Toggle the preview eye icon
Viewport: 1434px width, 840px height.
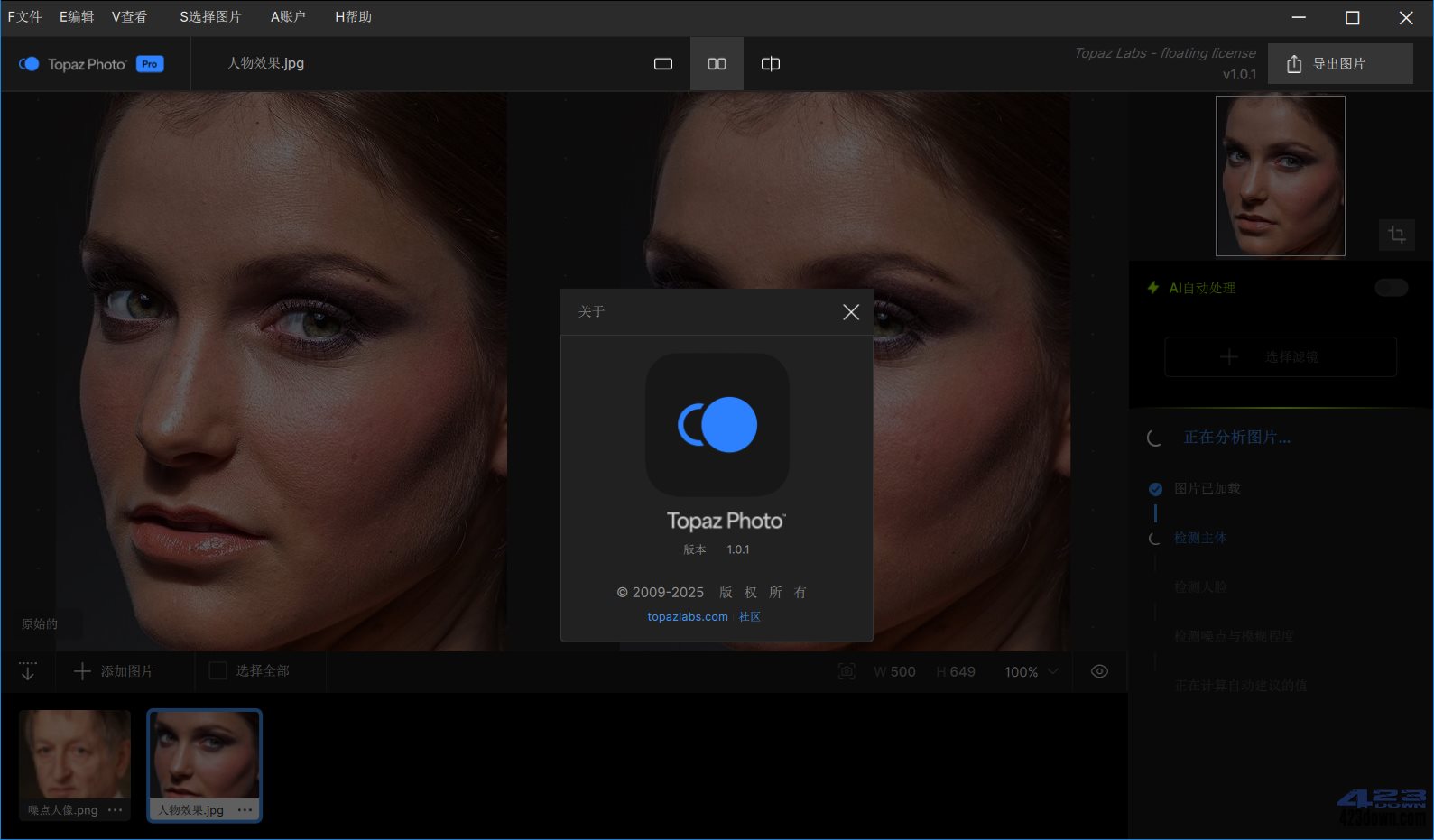(x=1099, y=671)
